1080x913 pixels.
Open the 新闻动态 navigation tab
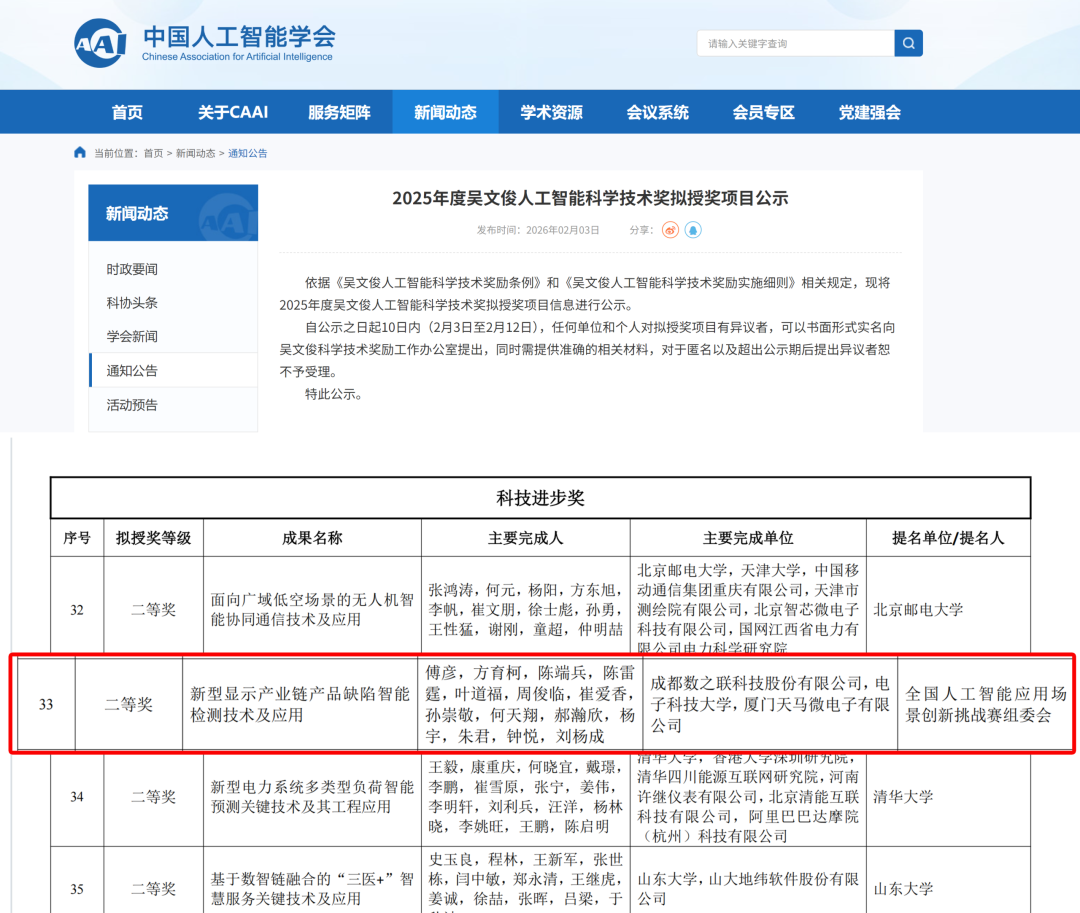pos(445,112)
